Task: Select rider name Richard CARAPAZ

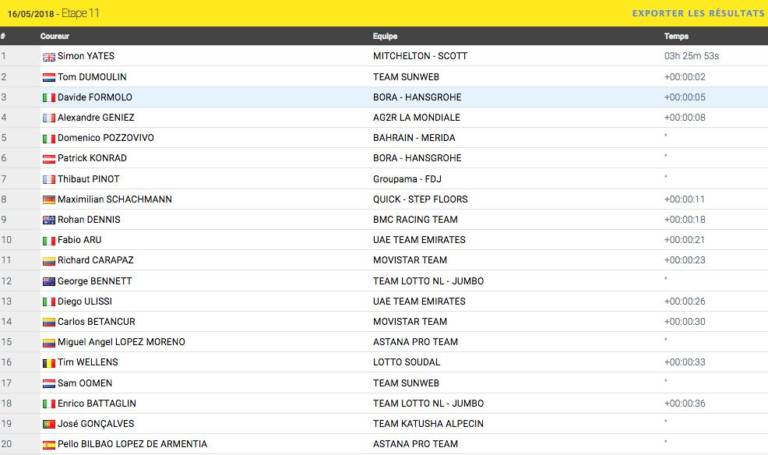Action: [x=96, y=260]
